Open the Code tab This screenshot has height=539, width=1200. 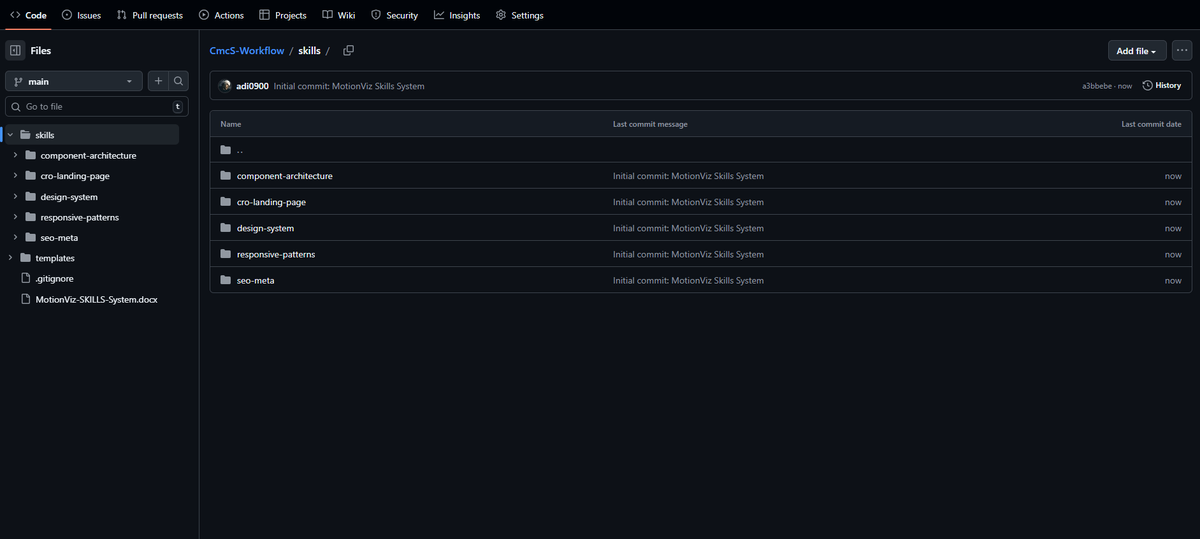[28, 15]
